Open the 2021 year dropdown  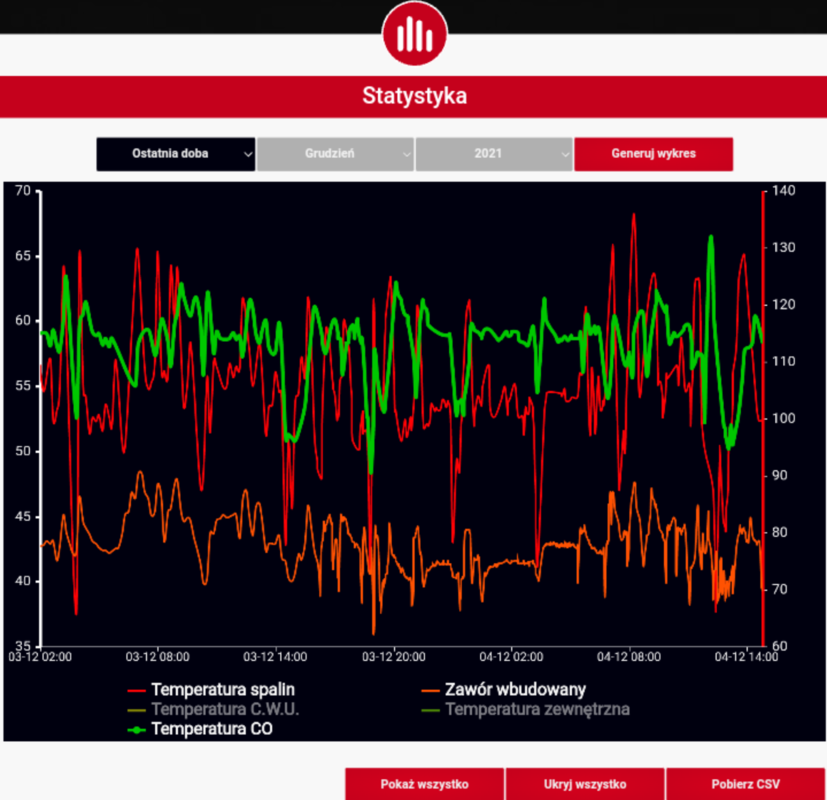[493, 154]
